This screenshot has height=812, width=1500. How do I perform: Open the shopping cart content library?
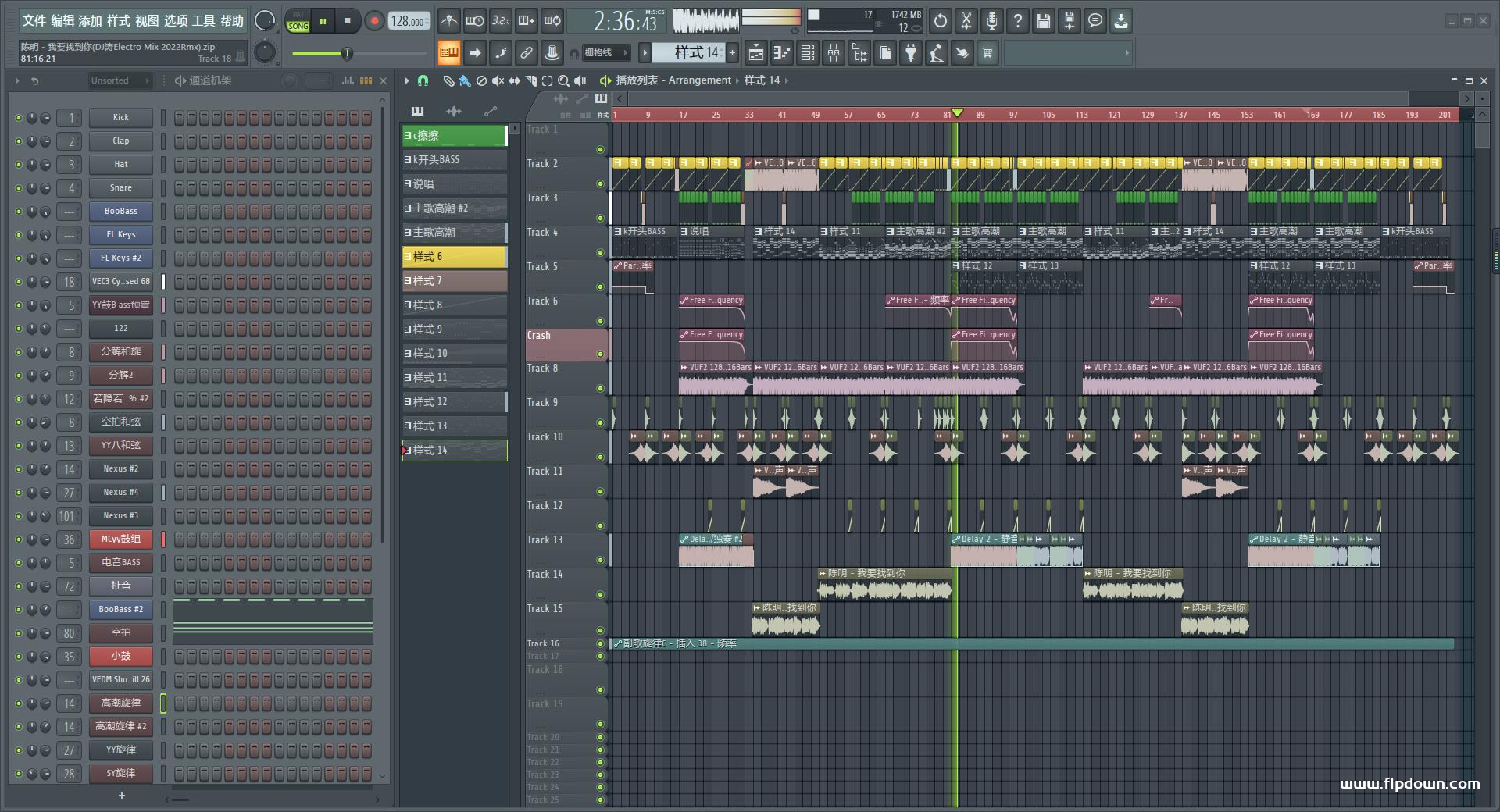coord(987,53)
